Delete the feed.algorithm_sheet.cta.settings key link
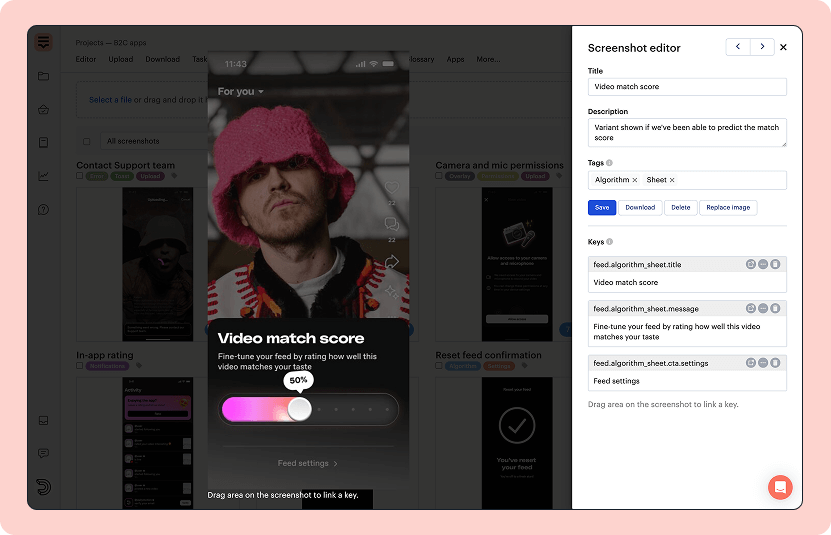This screenshot has height=535, width=831. click(775, 363)
